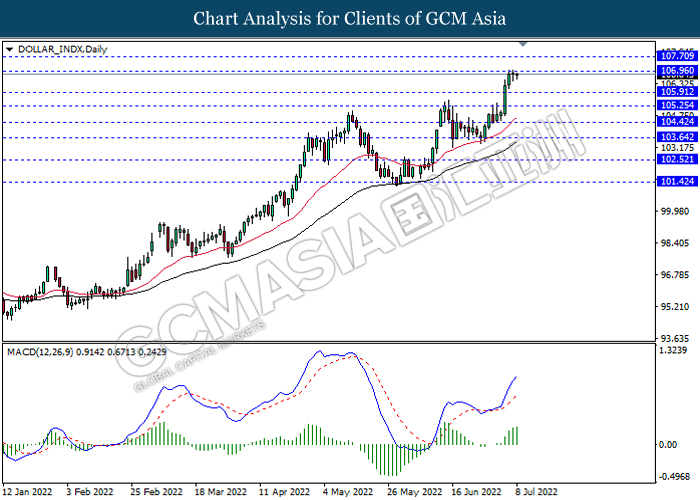Click the 98.405 price axis value
The width and height of the screenshot is (700, 500).
(x=677, y=243)
